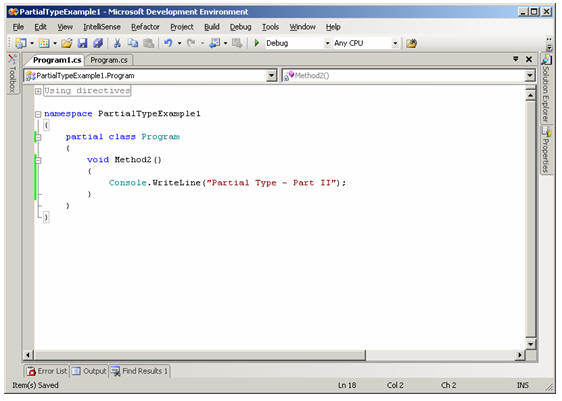Viewport: 562px width, 401px height.
Task: Open the Add New Item dropdown arrow
Action: pos(55,43)
